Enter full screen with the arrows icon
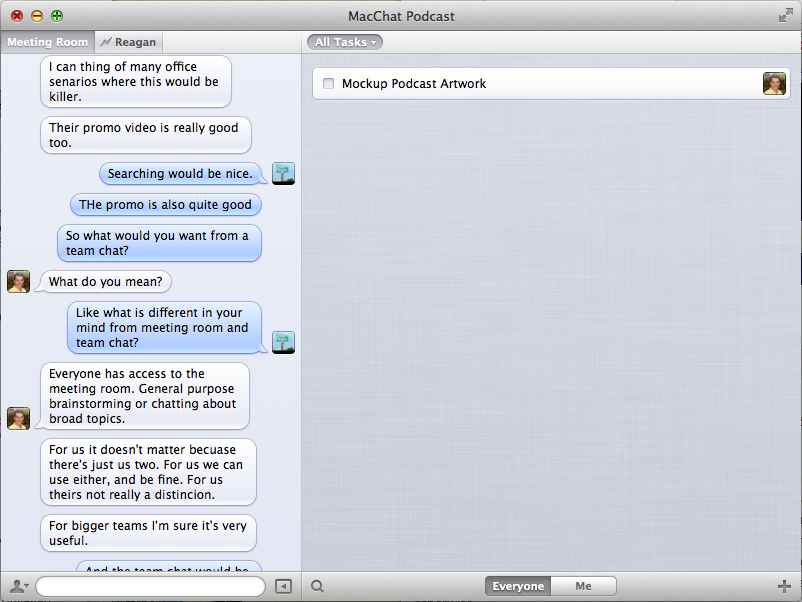 point(785,16)
